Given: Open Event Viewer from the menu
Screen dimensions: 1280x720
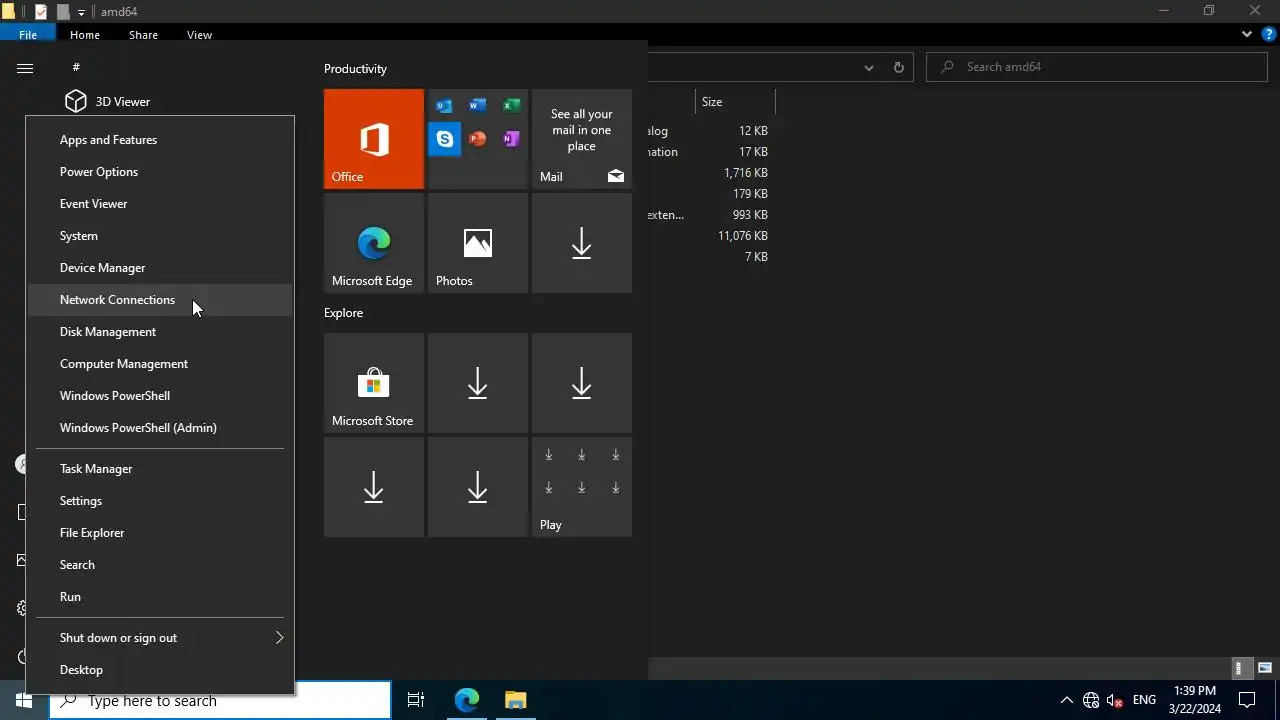Looking at the screenshot, I should tap(160, 204).
